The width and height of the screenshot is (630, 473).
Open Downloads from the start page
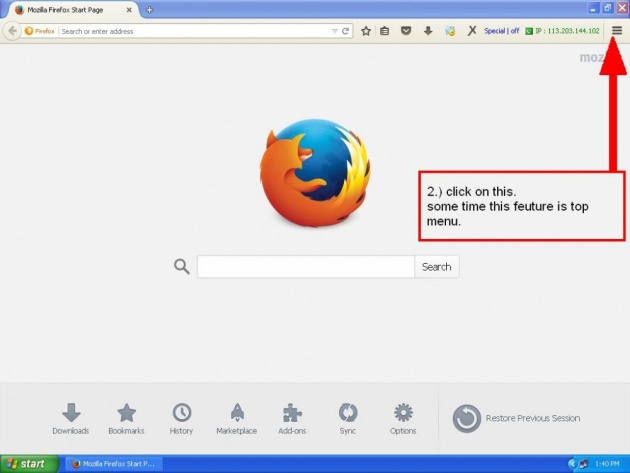[x=71, y=418]
